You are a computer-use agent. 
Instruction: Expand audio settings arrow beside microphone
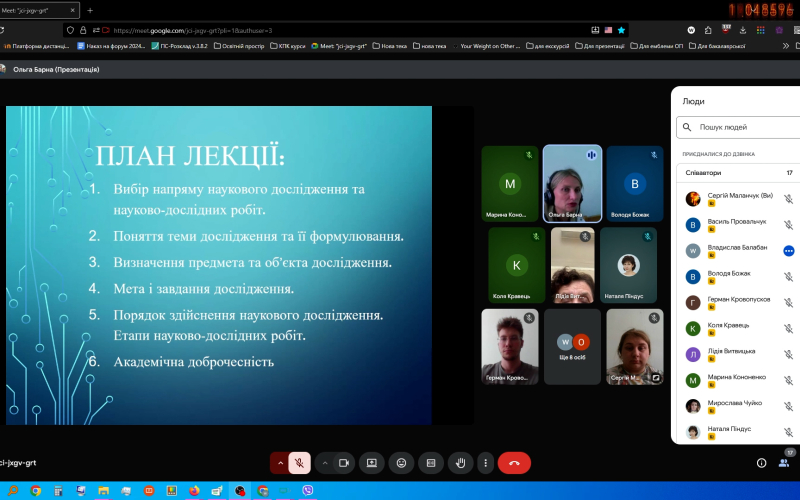280,463
